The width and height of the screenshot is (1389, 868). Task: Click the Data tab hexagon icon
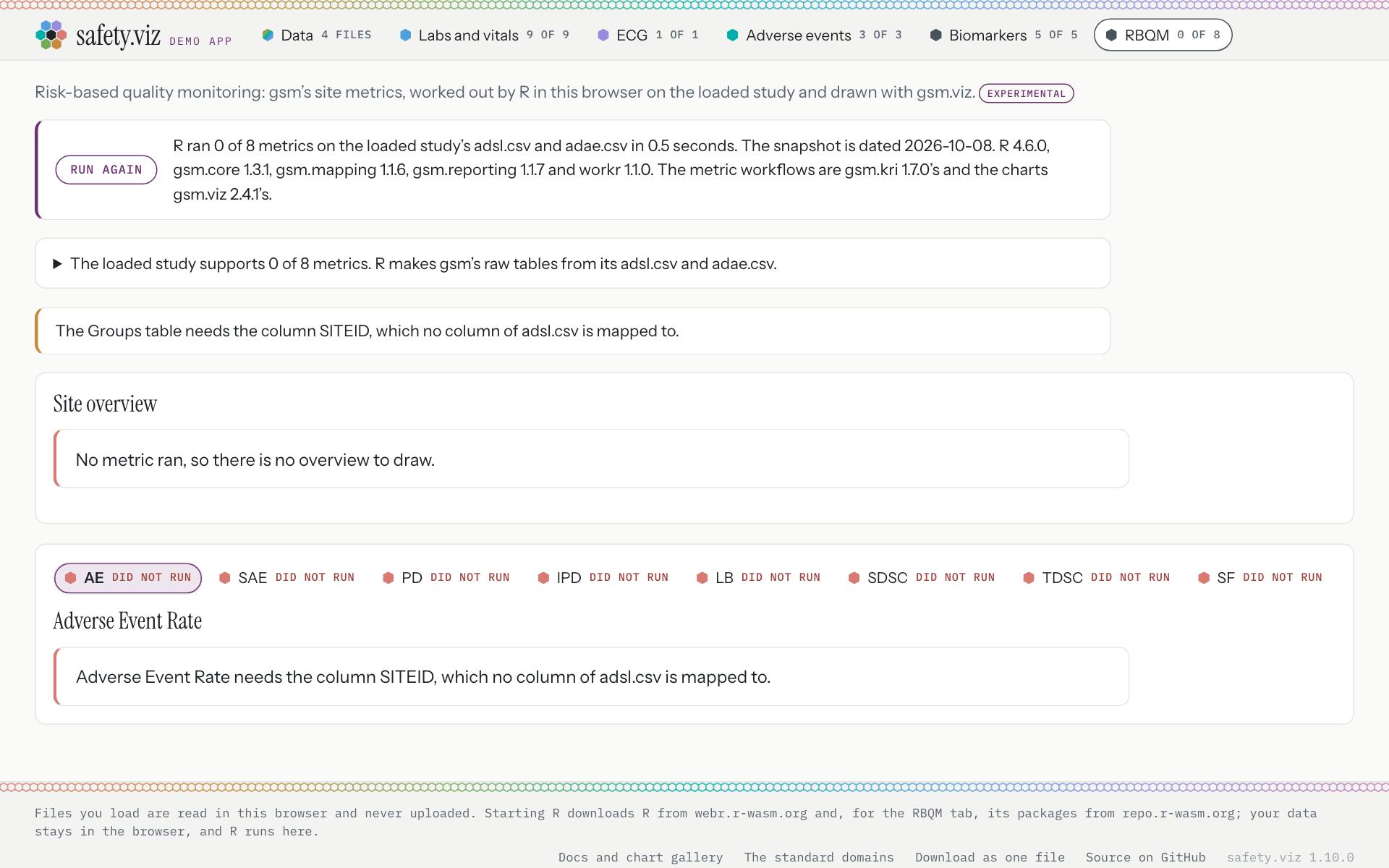point(268,35)
